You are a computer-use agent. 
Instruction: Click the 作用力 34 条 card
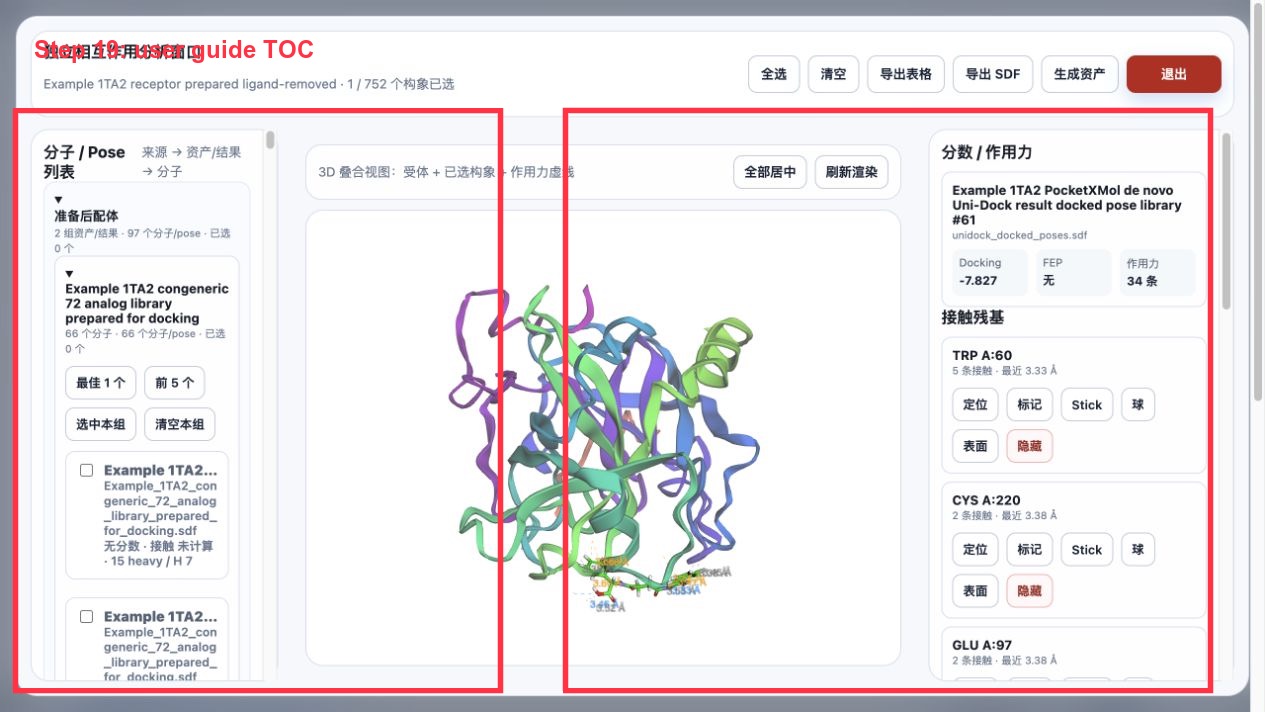[x=1157, y=272]
